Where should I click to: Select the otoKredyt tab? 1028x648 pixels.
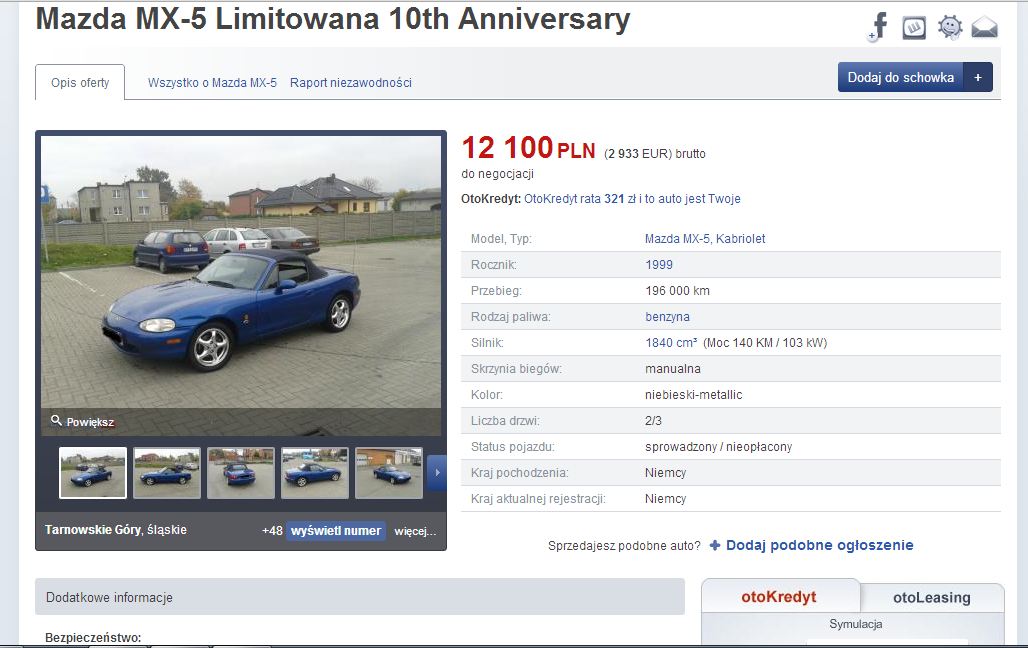pos(779,597)
